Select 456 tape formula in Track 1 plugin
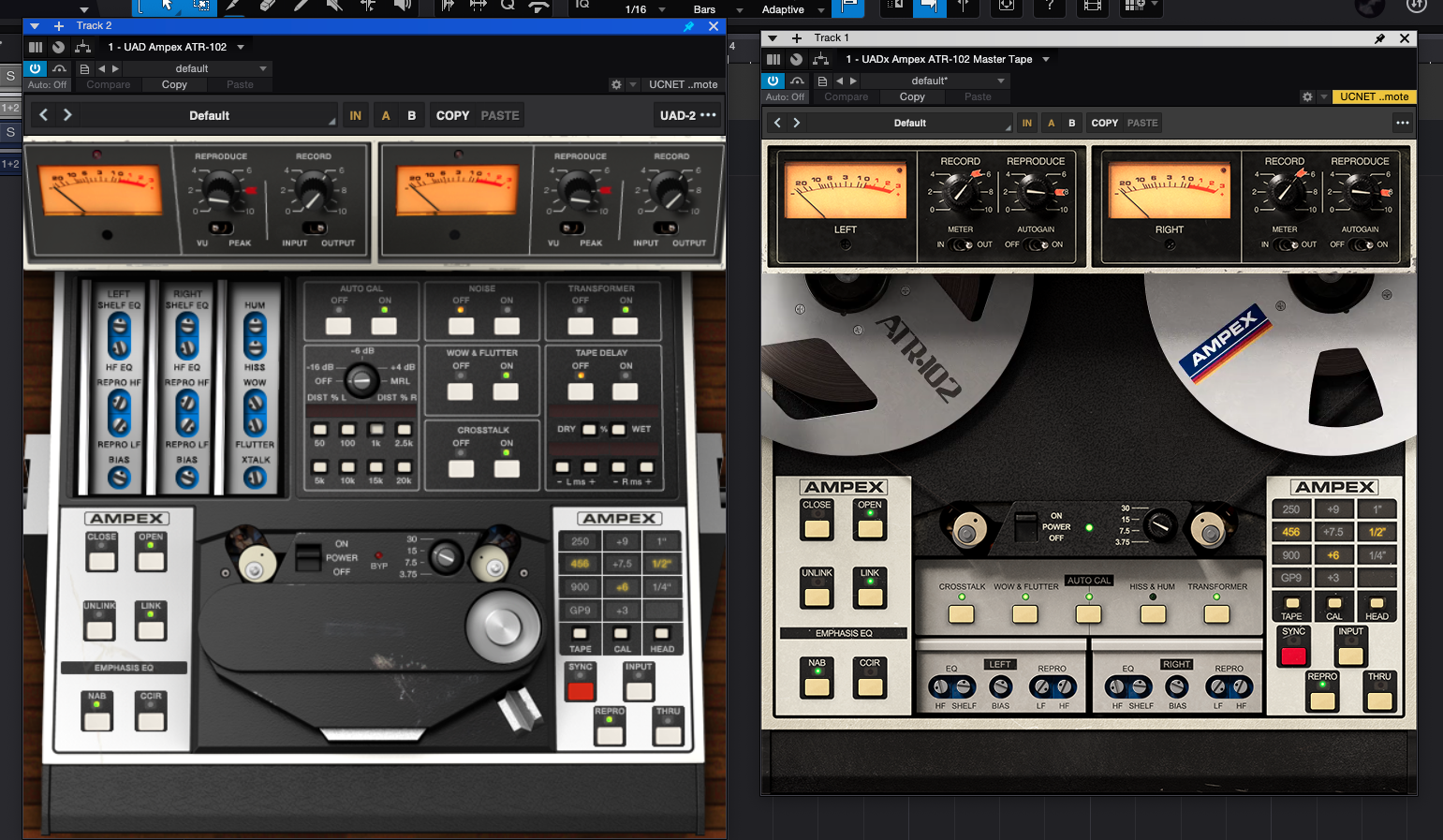The image size is (1443, 840). [x=1291, y=532]
